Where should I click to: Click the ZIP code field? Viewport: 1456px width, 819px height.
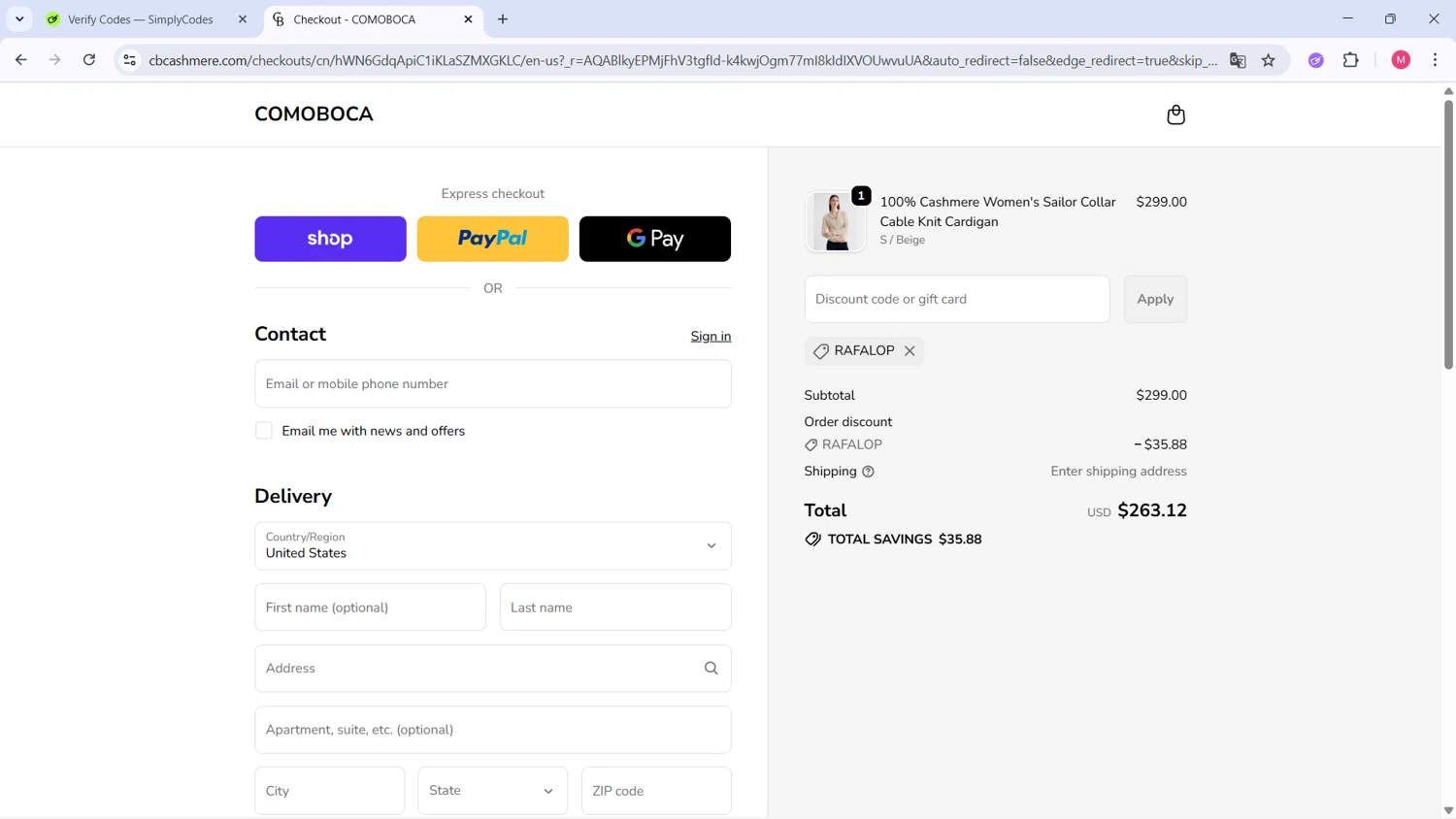[x=656, y=791]
